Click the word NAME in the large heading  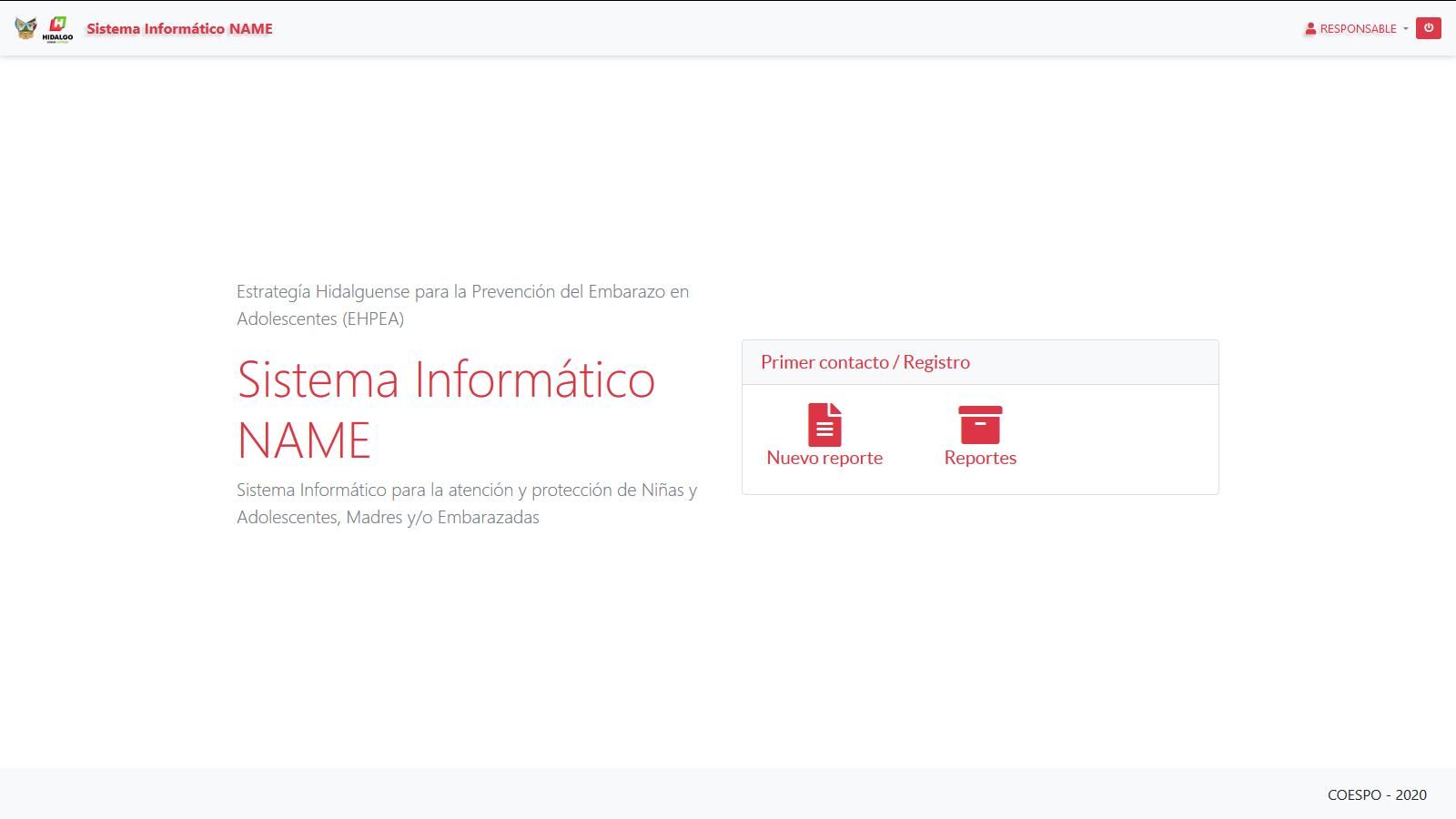[x=304, y=441]
